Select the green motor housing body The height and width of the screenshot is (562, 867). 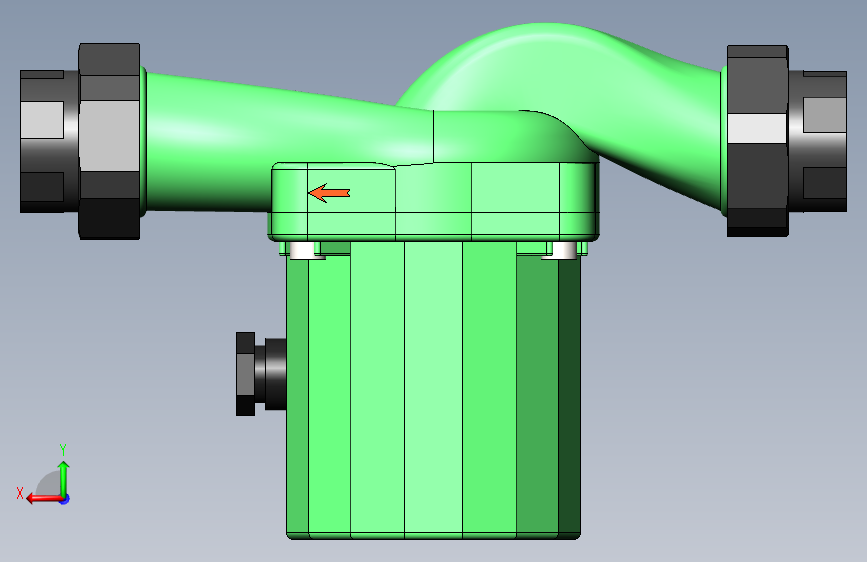click(434, 390)
